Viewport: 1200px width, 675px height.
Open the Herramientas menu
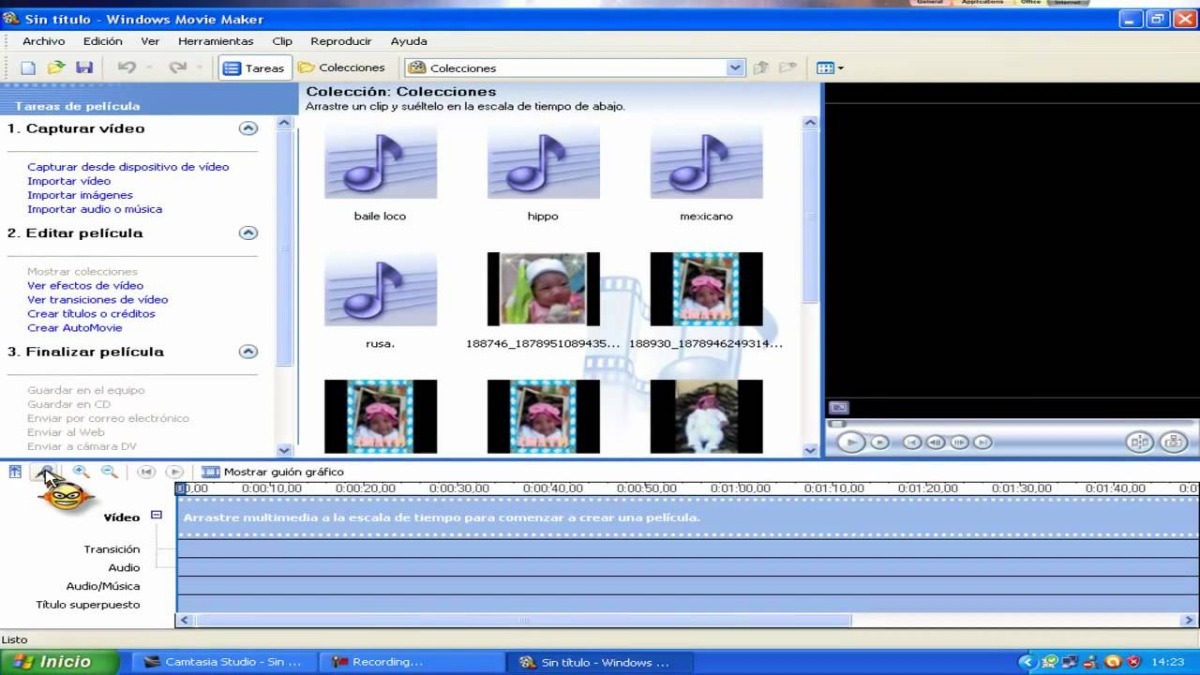pyautogui.click(x=216, y=41)
